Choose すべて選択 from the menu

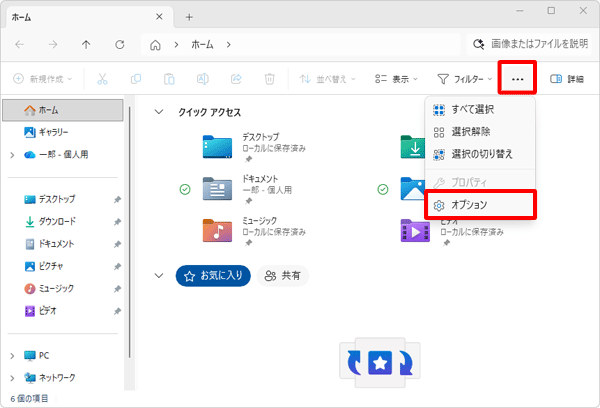tap(479, 109)
